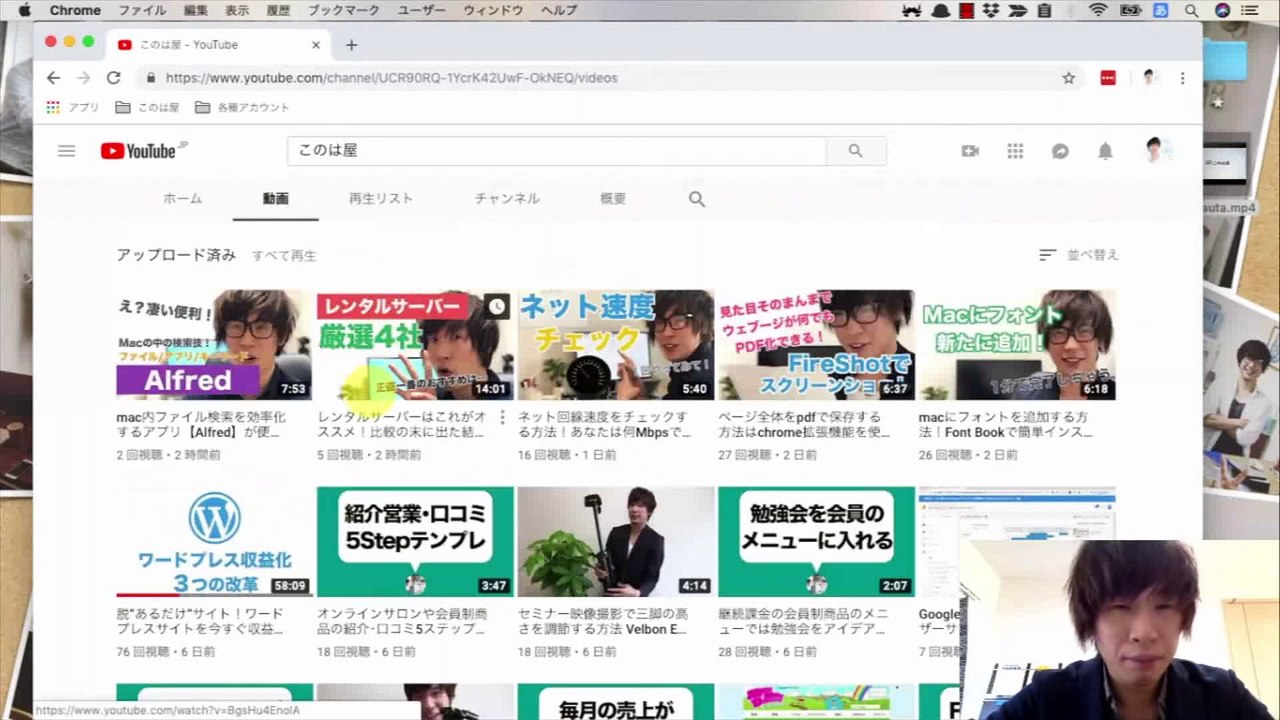The image size is (1280, 720).
Task: Open three-dot menu beside レンタルサーバー video title
Action: point(502,417)
